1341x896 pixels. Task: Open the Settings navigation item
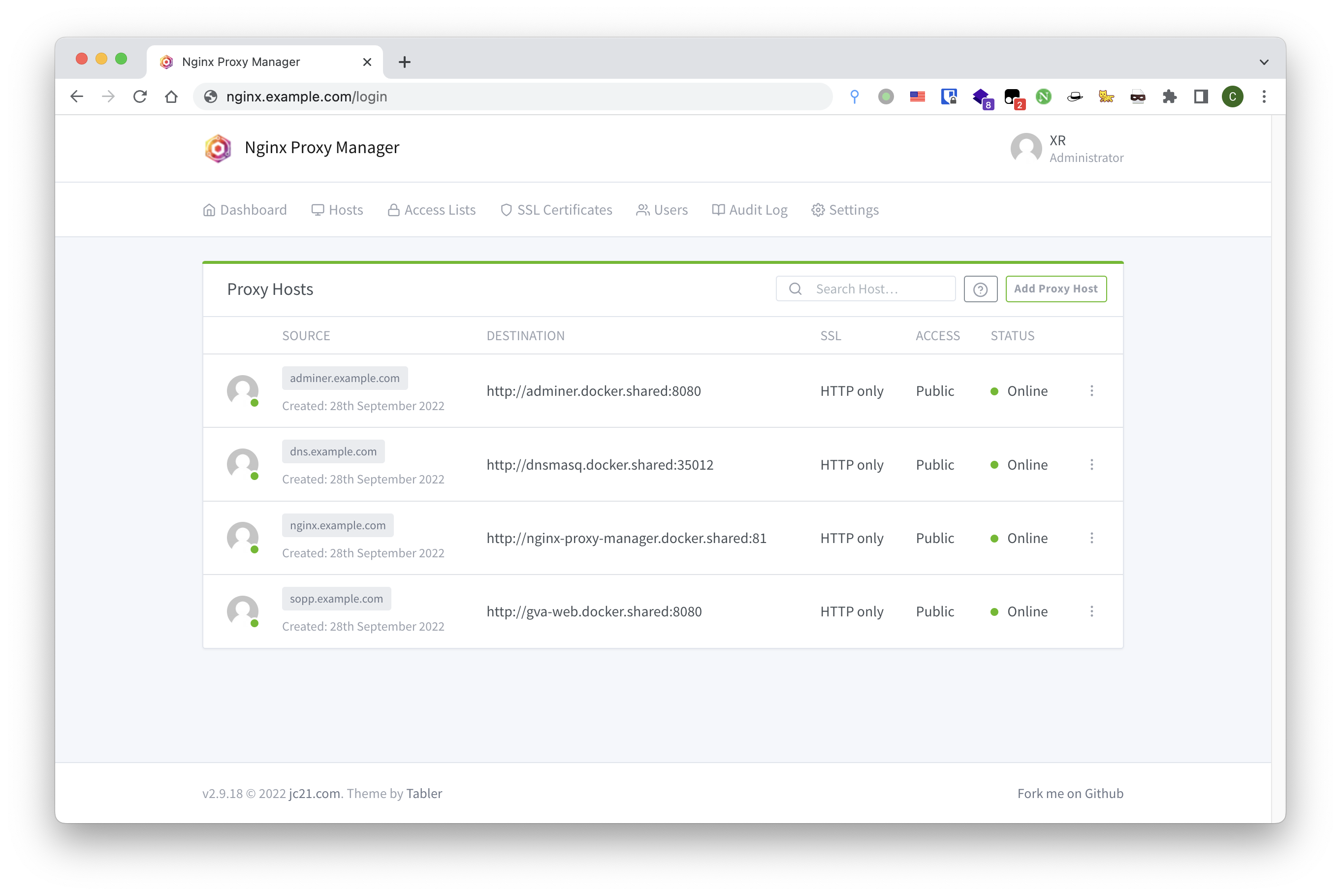pyautogui.click(x=845, y=210)
